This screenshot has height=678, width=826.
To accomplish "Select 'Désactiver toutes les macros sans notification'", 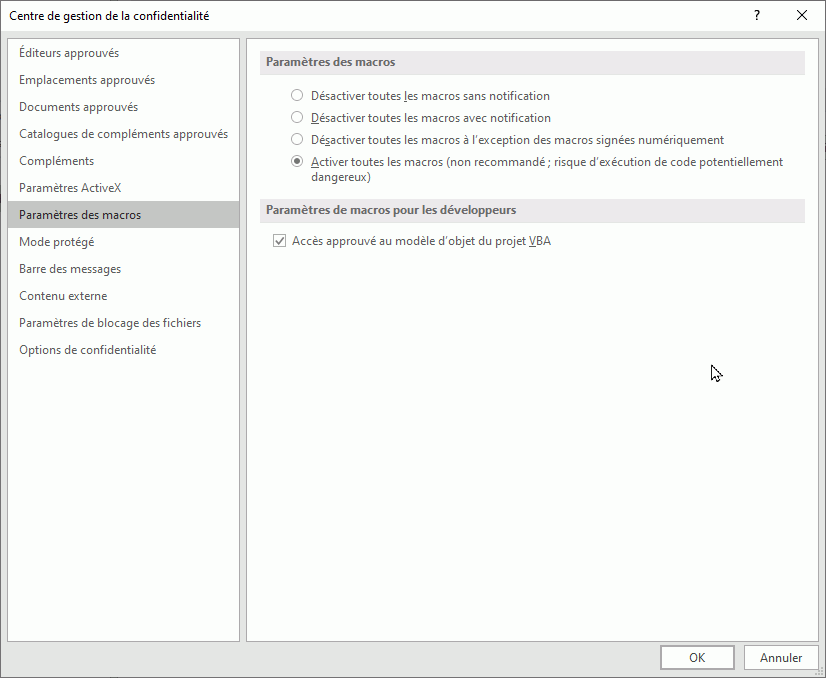I will click(x=297, y=95).
